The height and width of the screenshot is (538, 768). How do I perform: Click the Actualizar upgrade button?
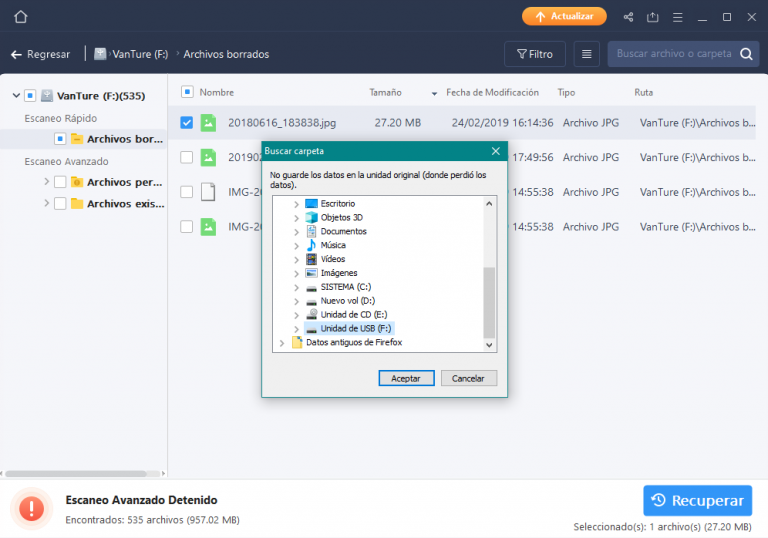pyautogui.click(x=564, y=16)
